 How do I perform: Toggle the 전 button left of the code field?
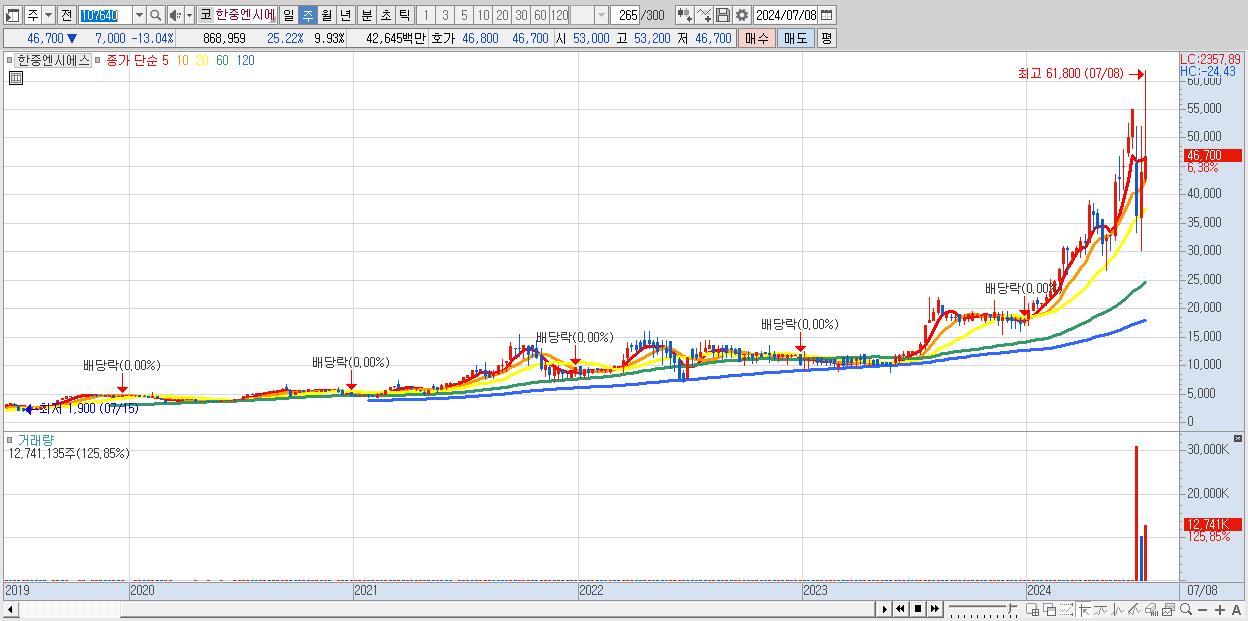pos(66,15)
